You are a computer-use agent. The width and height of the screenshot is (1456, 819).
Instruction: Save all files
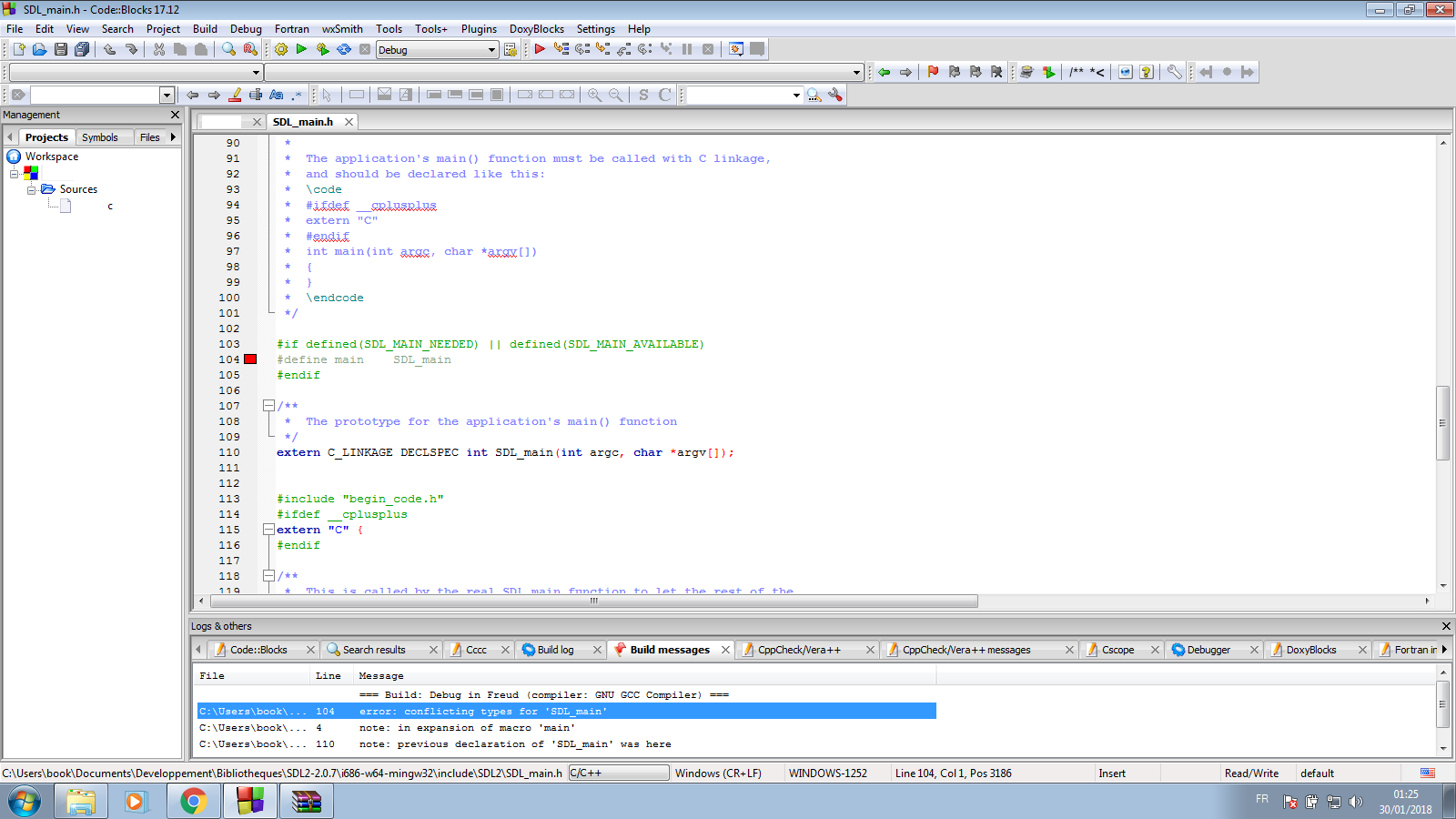coord(82,49)
